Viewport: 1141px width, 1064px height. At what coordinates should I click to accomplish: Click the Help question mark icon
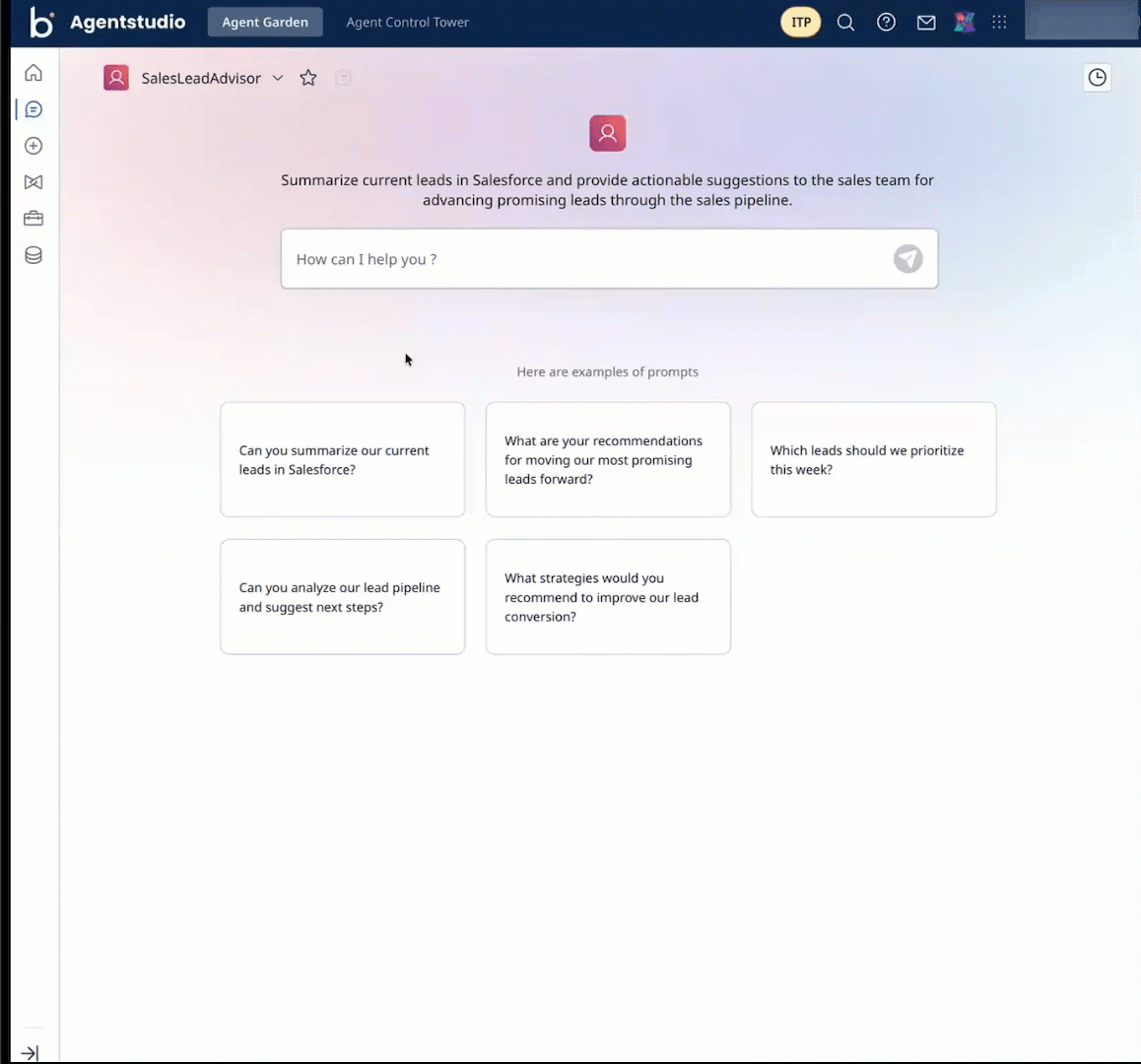pyautogui.click(x=886, y=22)
